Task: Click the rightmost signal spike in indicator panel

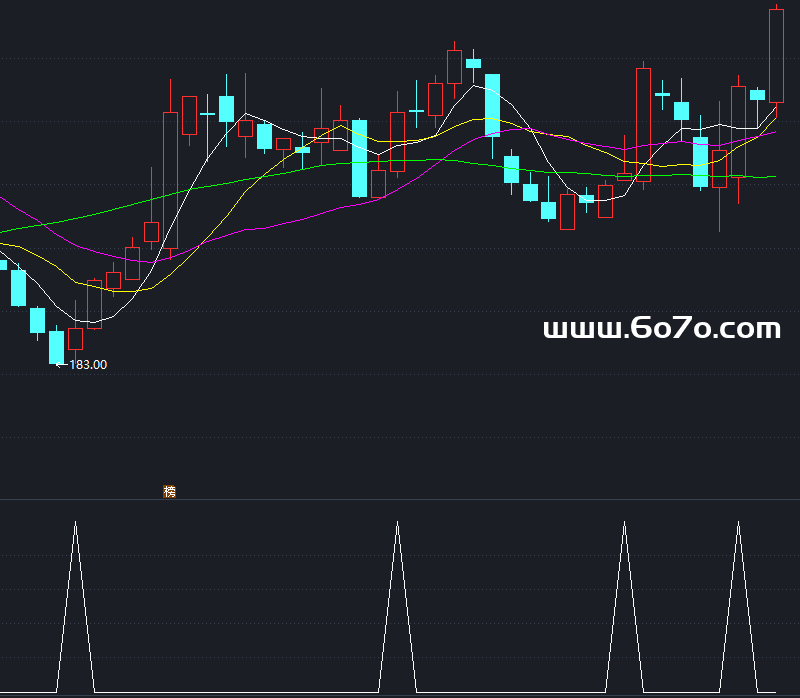Action: tap(738, 606)
